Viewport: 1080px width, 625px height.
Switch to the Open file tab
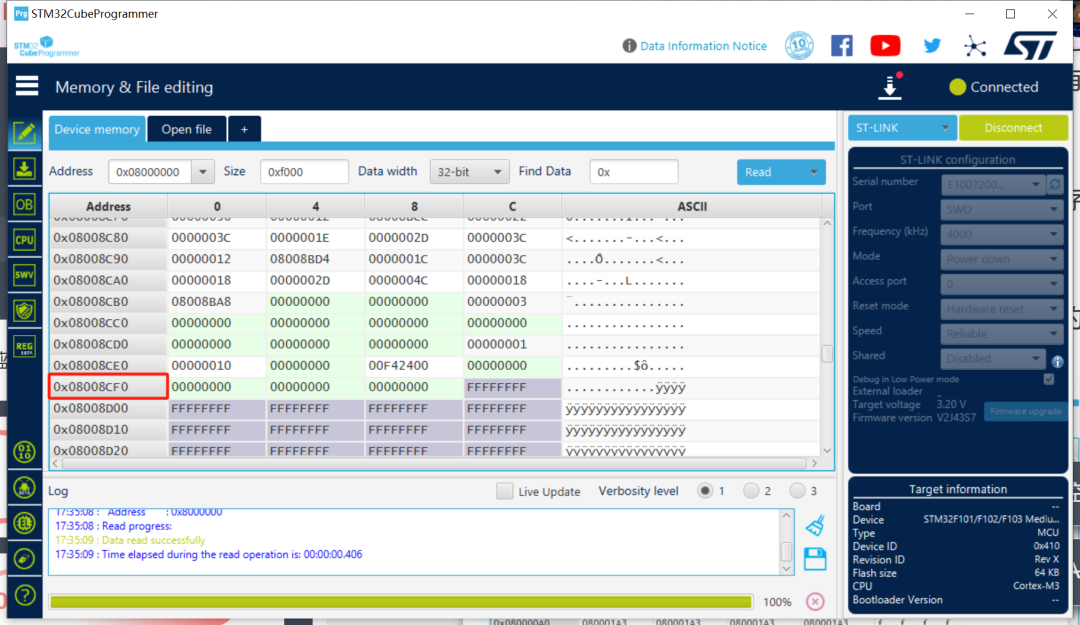[x=186, y=129]
